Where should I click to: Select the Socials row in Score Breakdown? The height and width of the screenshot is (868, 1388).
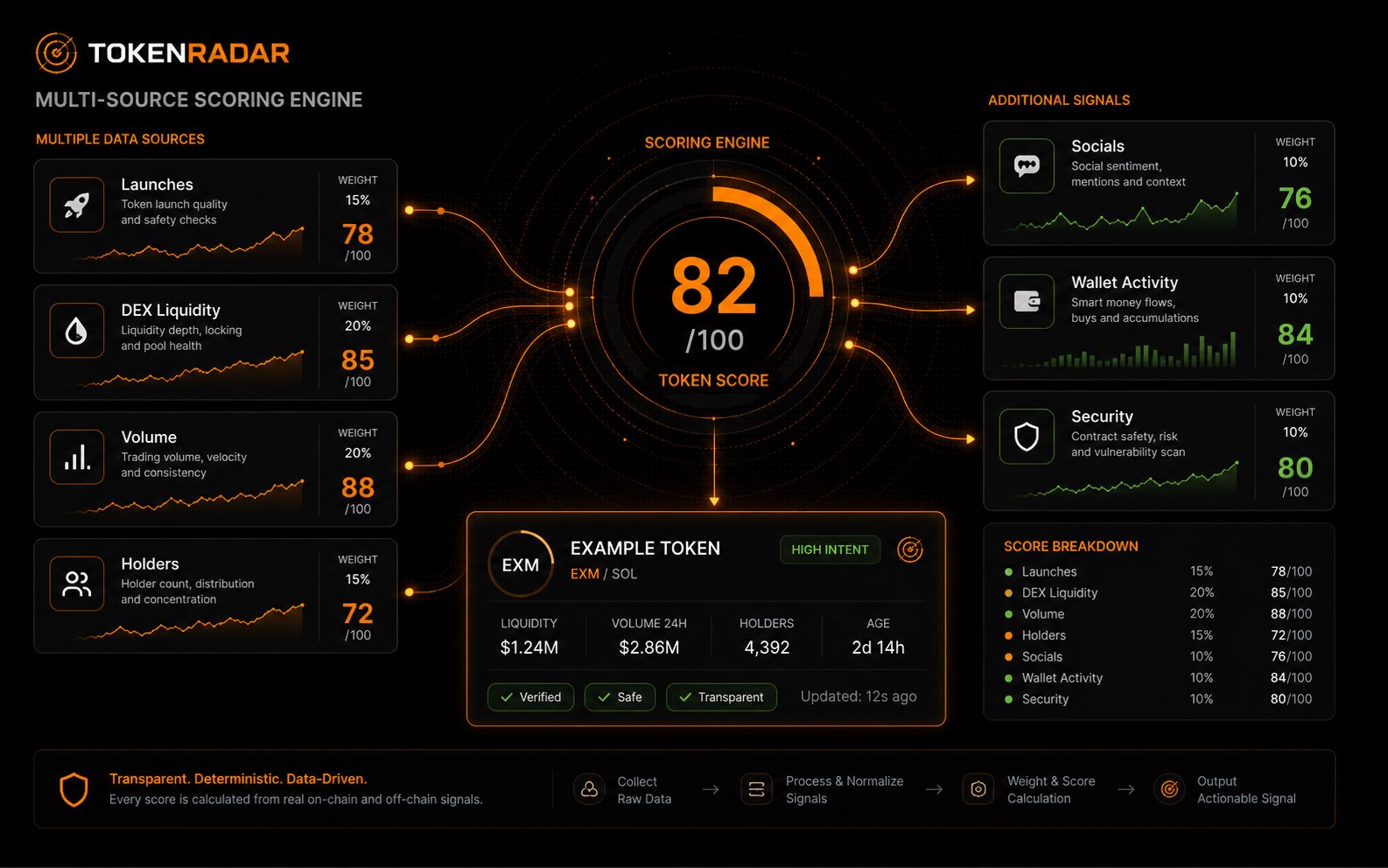[x=1159, y=656]
